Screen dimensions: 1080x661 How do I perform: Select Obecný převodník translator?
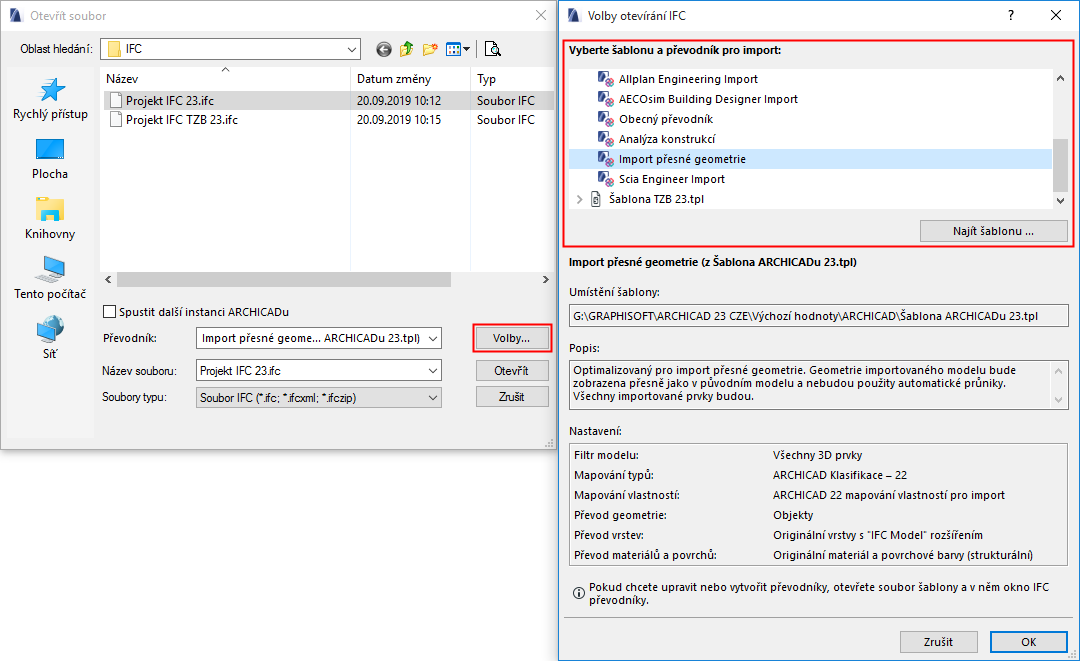click(665, 119)
